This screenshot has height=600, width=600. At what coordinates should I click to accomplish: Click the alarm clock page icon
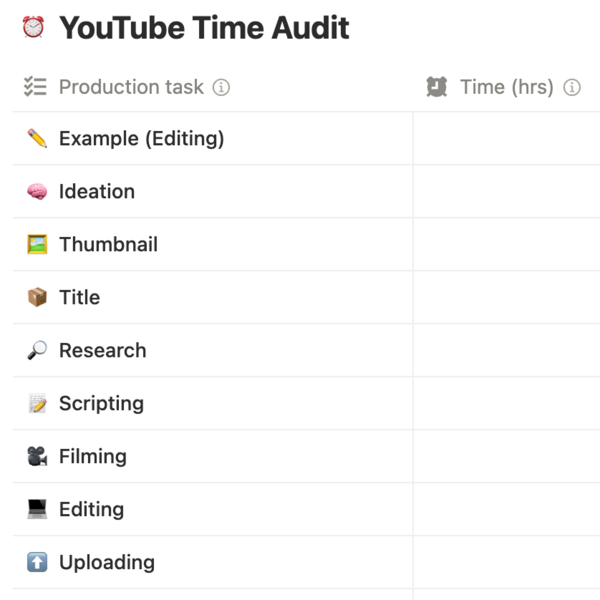pos(33,27)
